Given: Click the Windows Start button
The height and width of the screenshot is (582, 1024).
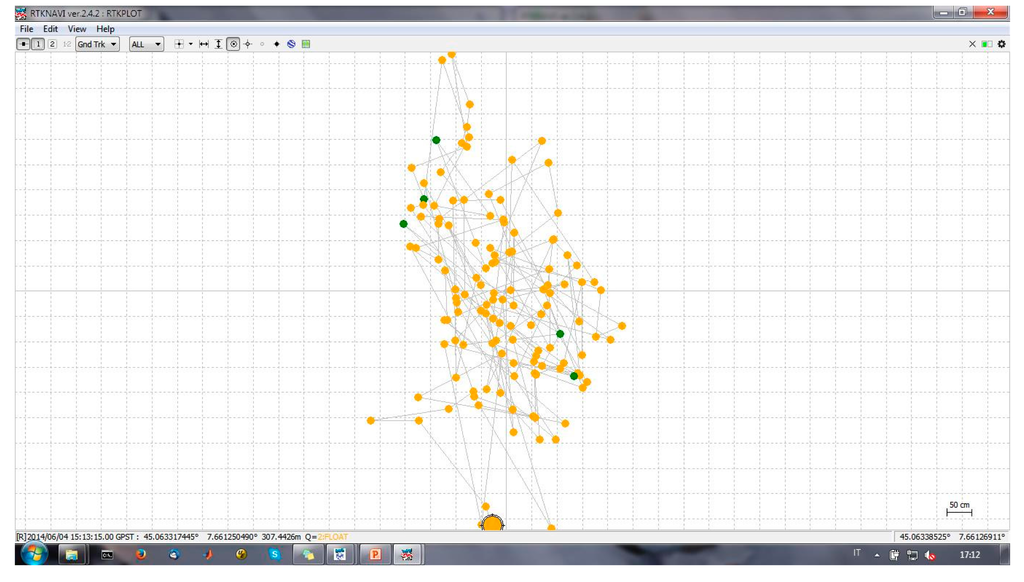Looking at the screenshot, I should 33,554.
